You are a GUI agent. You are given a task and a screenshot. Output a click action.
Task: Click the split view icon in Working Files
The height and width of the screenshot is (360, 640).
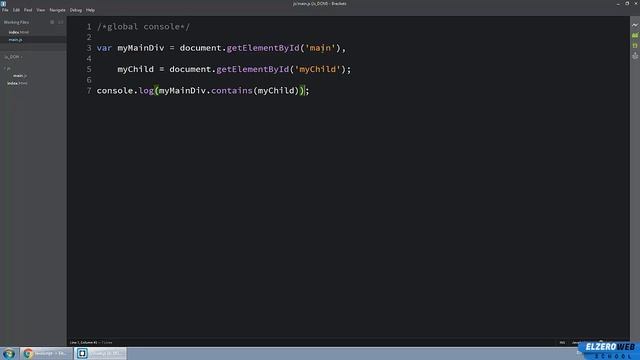coord(60,22)
